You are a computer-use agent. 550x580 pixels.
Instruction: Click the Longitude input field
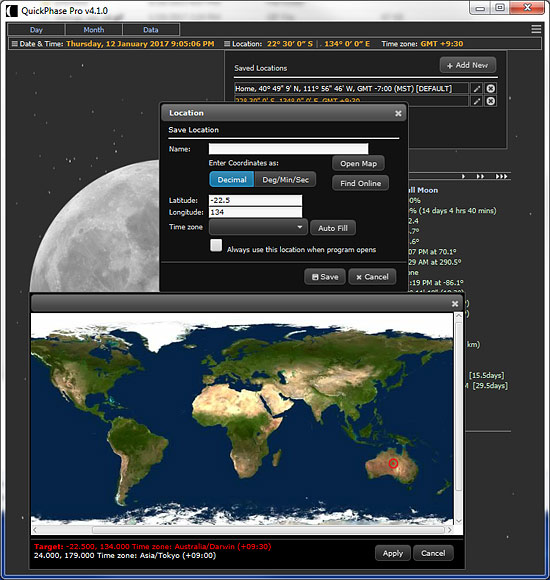tap(255, 212)
